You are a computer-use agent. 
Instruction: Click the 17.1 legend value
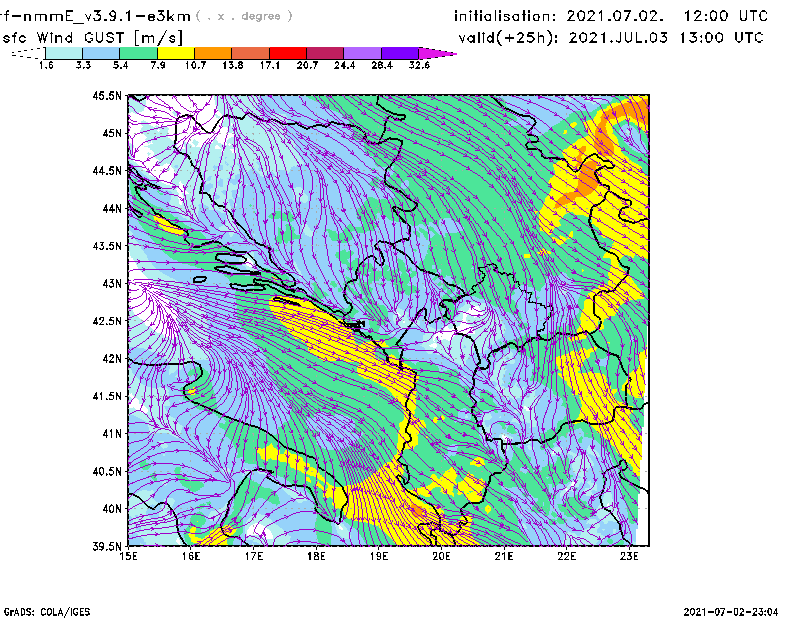pos(269,65)
